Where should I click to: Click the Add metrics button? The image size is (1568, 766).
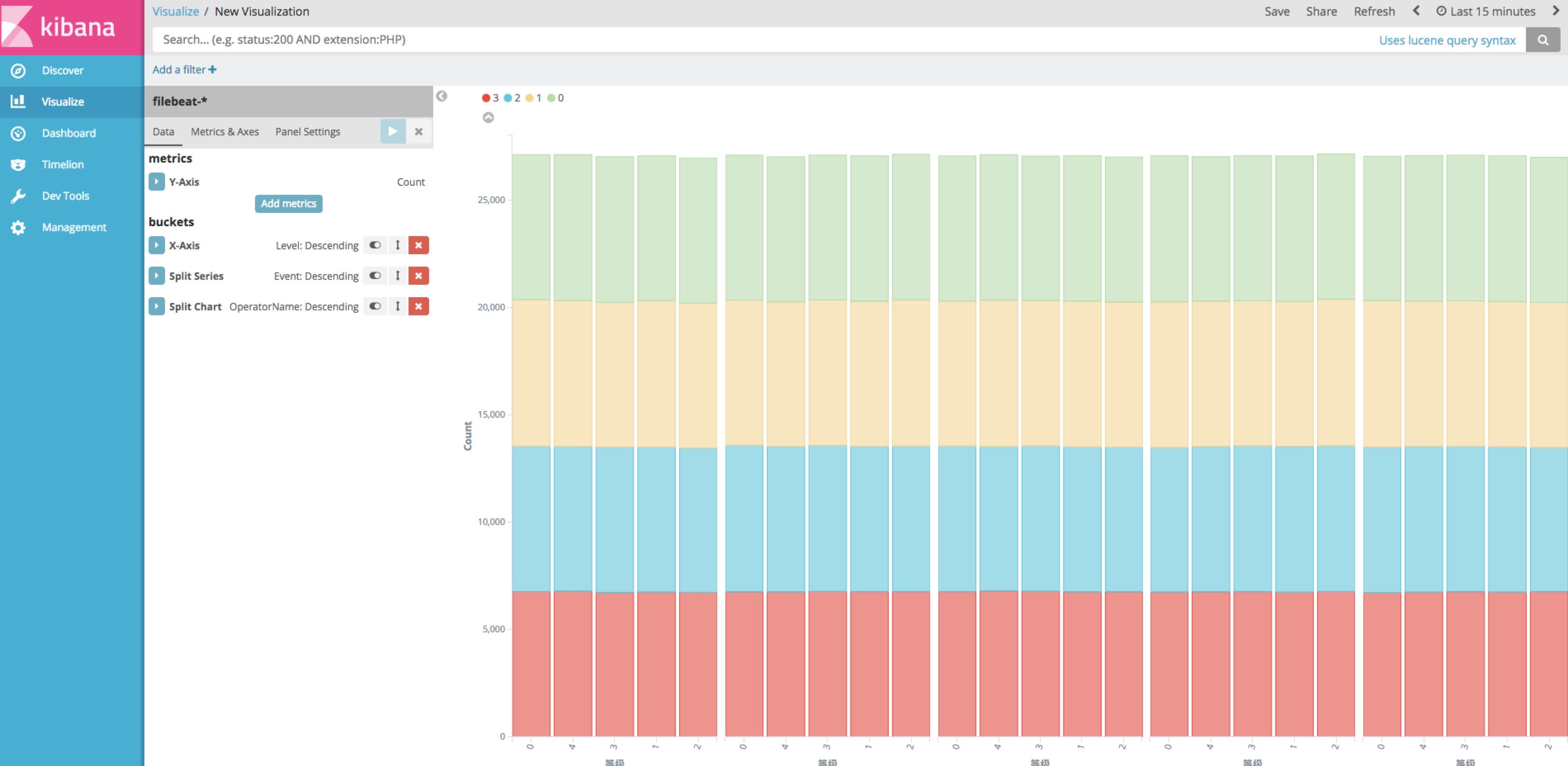[288, 203]
